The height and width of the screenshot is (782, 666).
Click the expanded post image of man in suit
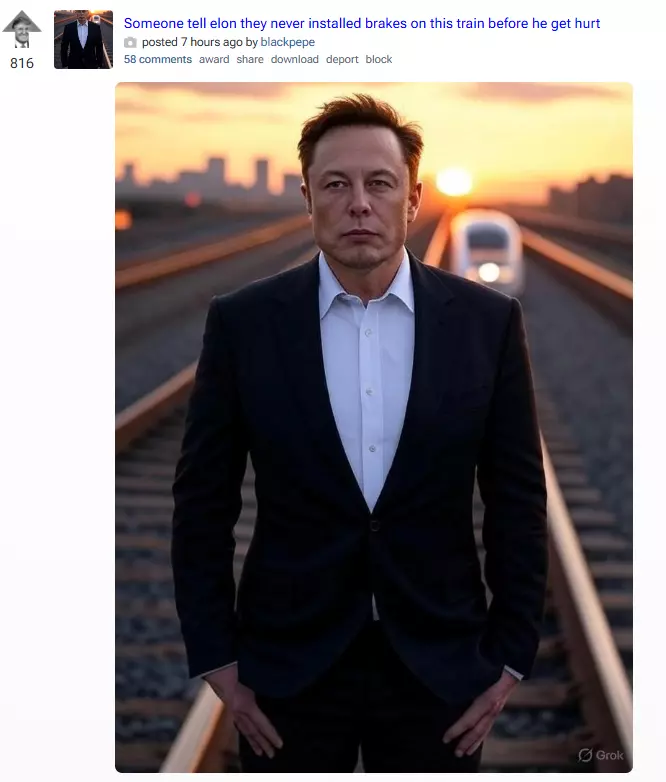pyautogui.click(x=374, y=427)
